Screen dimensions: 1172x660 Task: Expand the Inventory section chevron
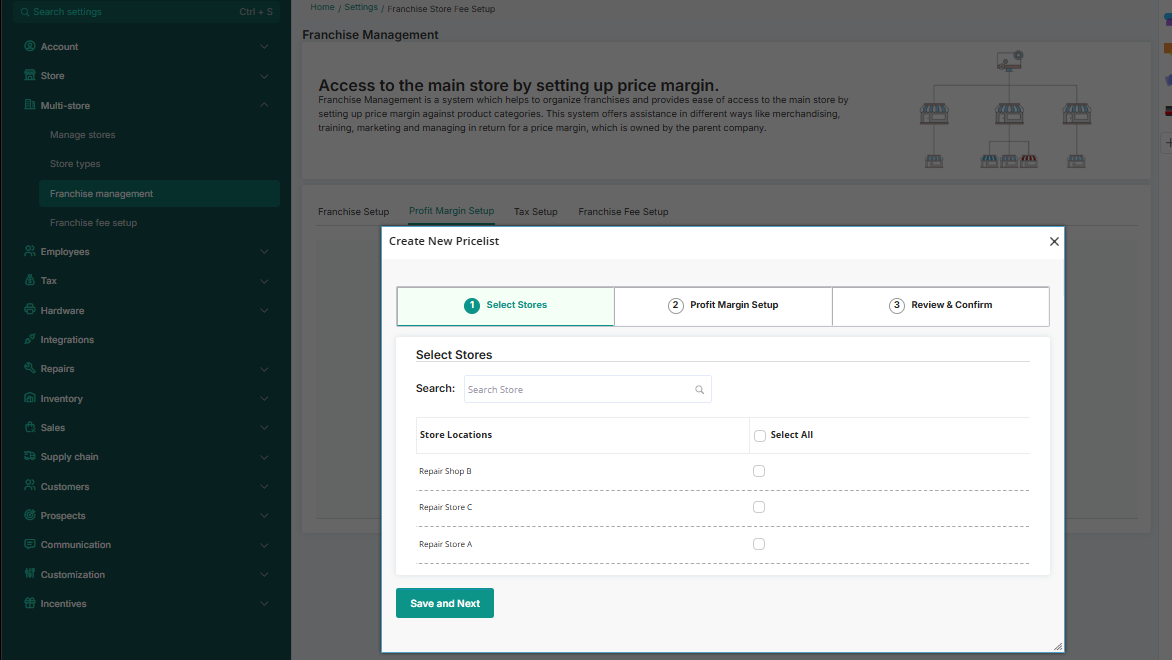[264, 399]
